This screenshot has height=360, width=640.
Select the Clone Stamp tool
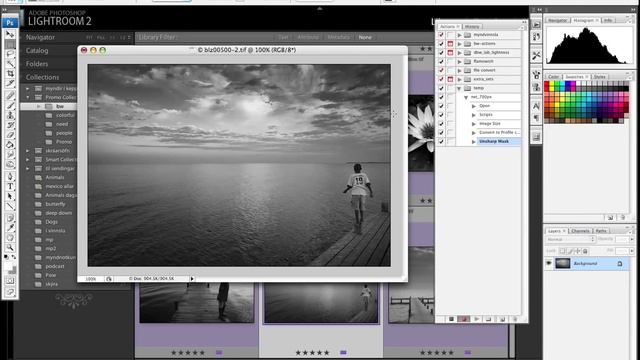(x=10, y=116)
